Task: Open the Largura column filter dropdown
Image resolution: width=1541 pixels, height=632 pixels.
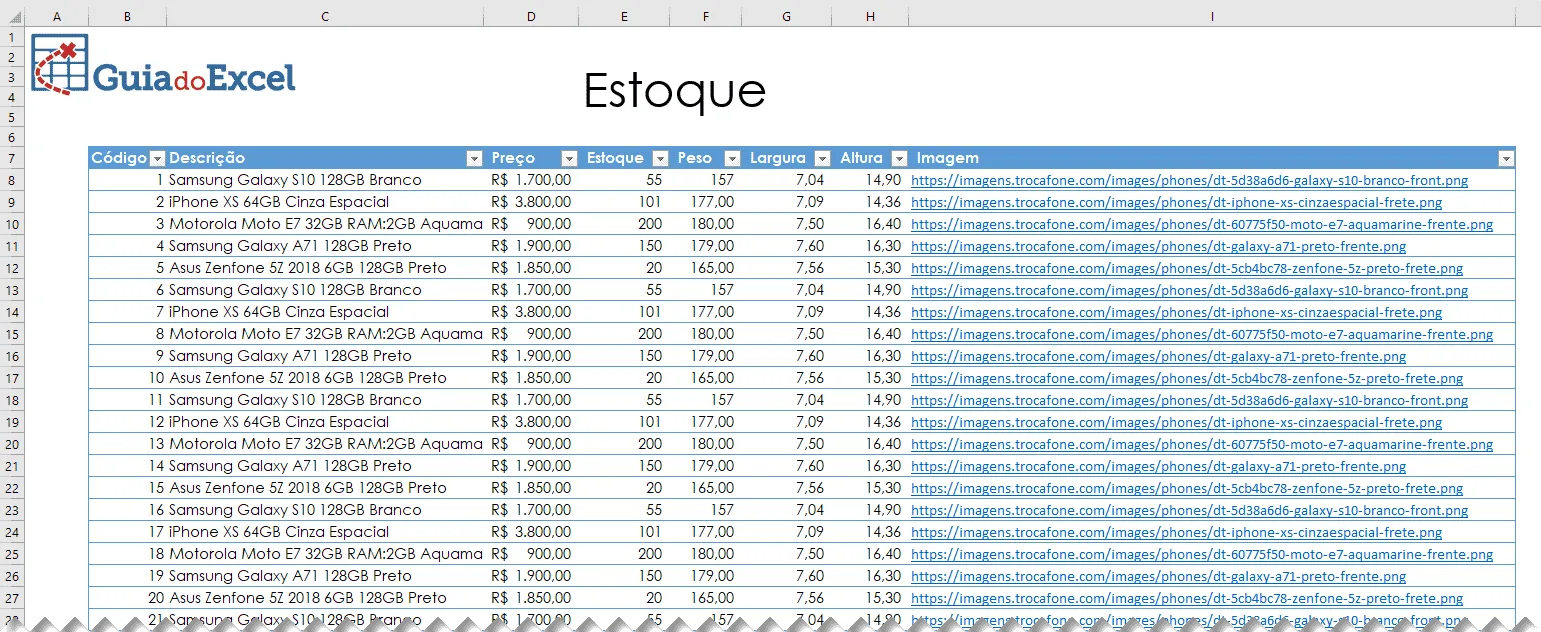Action: coord(822,158)
